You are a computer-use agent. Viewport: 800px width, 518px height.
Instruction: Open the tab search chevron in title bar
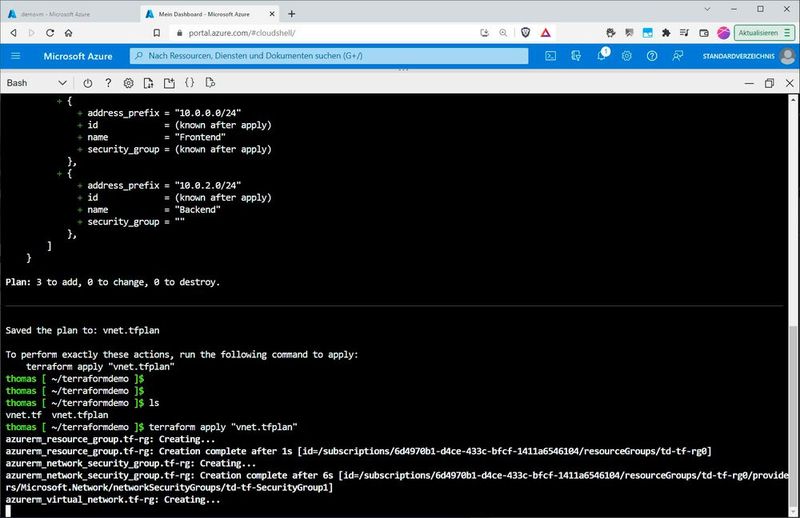tap(707, 9)
